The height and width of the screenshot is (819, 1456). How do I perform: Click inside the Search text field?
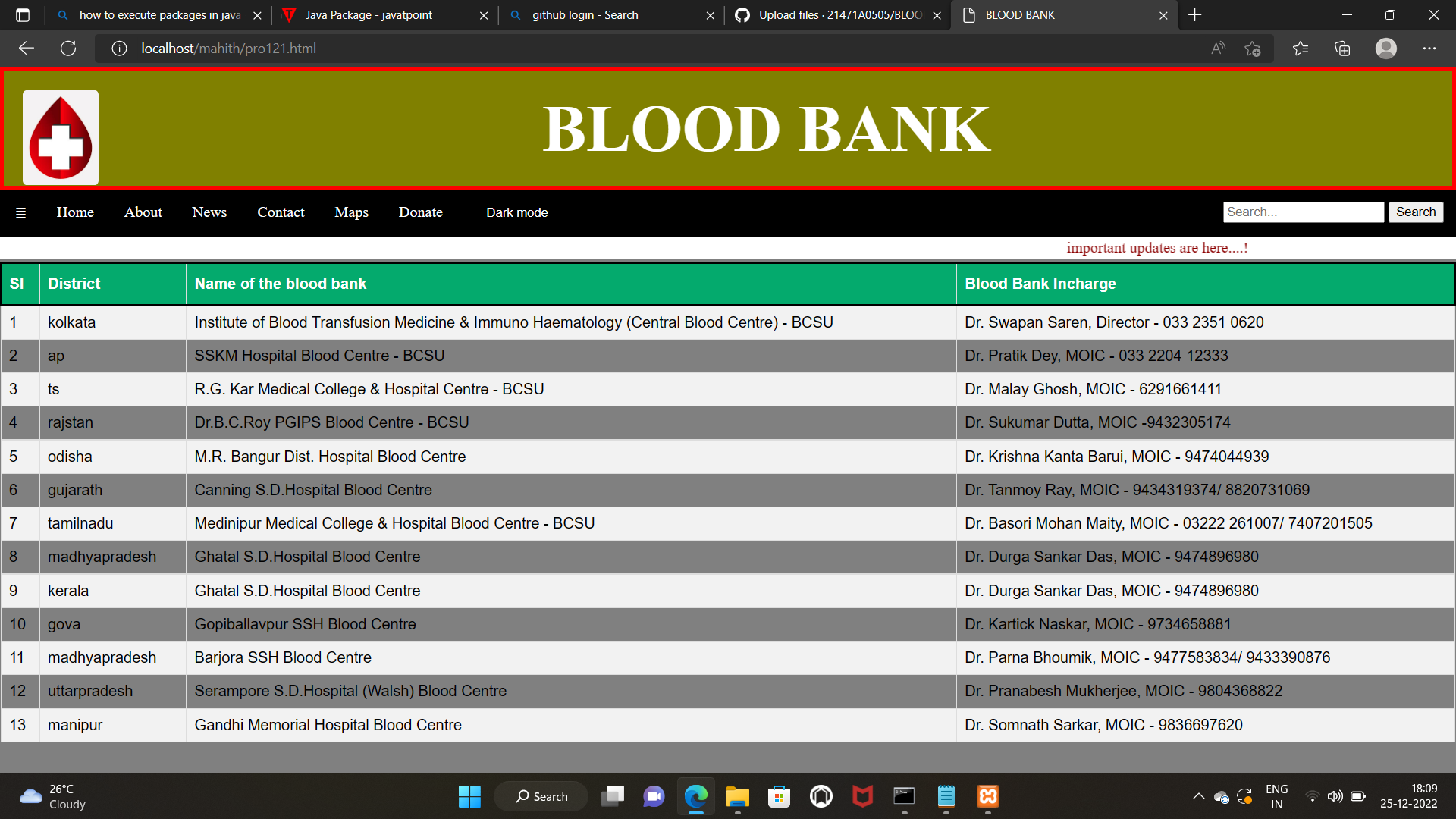(1303, 212)
